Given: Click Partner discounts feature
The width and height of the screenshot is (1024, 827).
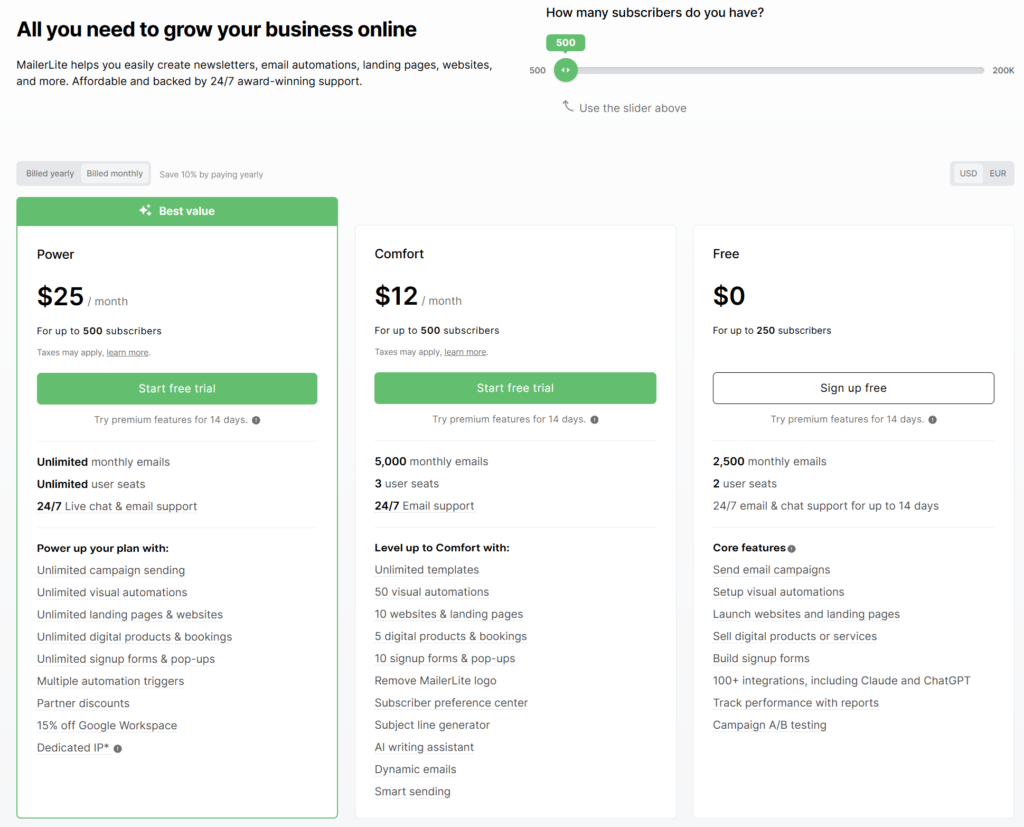Looking at the screenshot, I should point(83,704).
